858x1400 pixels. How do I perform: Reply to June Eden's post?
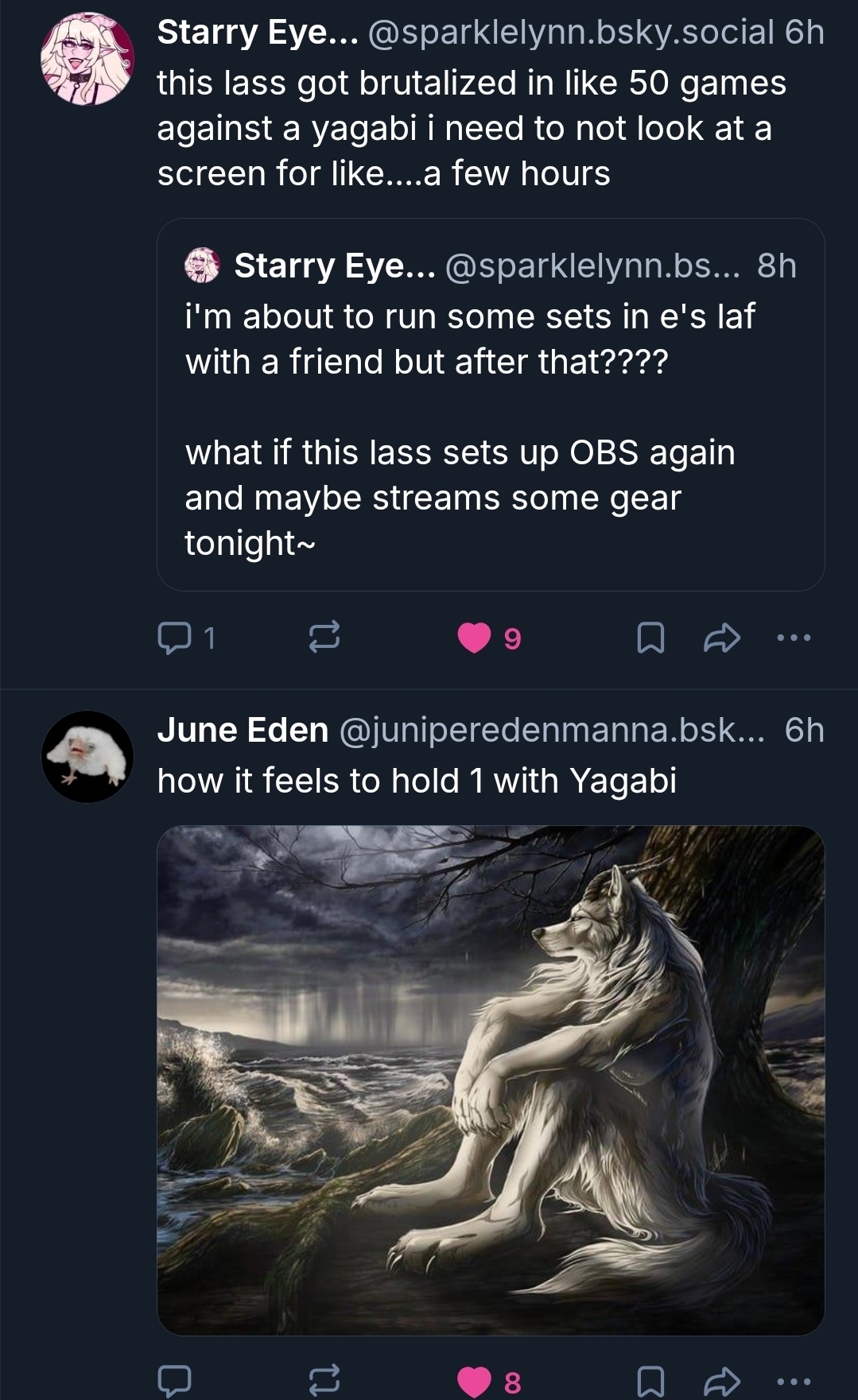click(175, 1381)
